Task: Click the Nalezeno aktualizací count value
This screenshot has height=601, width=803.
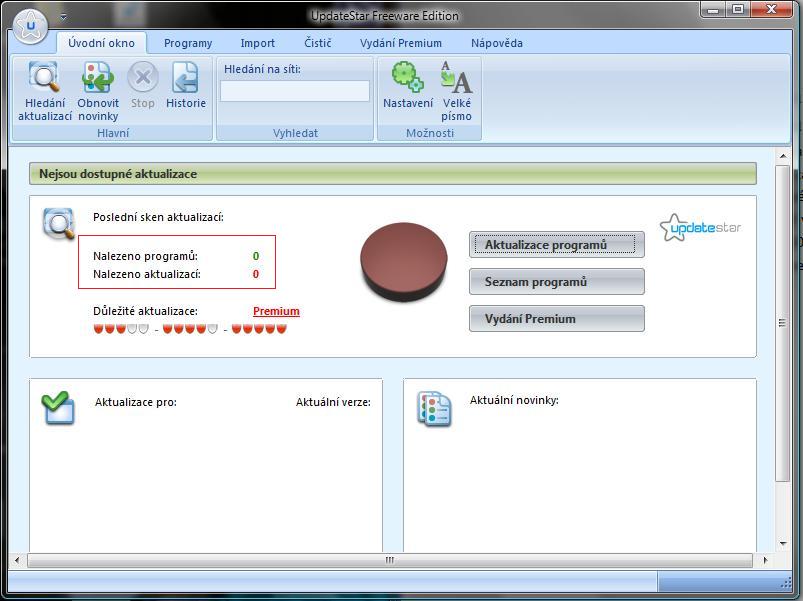Action: (256, 274)
